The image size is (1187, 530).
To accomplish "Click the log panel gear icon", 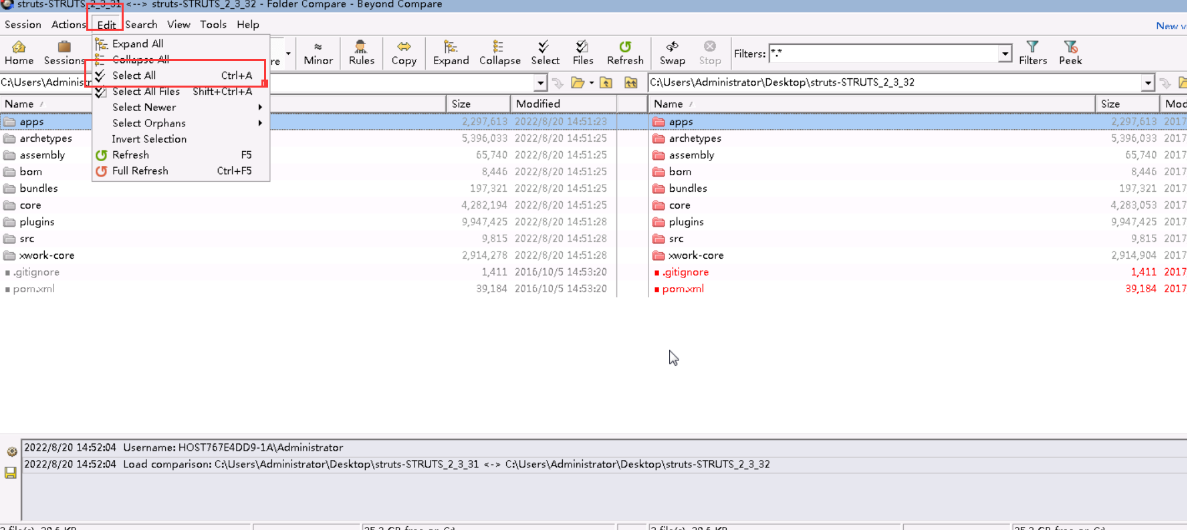I will (11, 451).
